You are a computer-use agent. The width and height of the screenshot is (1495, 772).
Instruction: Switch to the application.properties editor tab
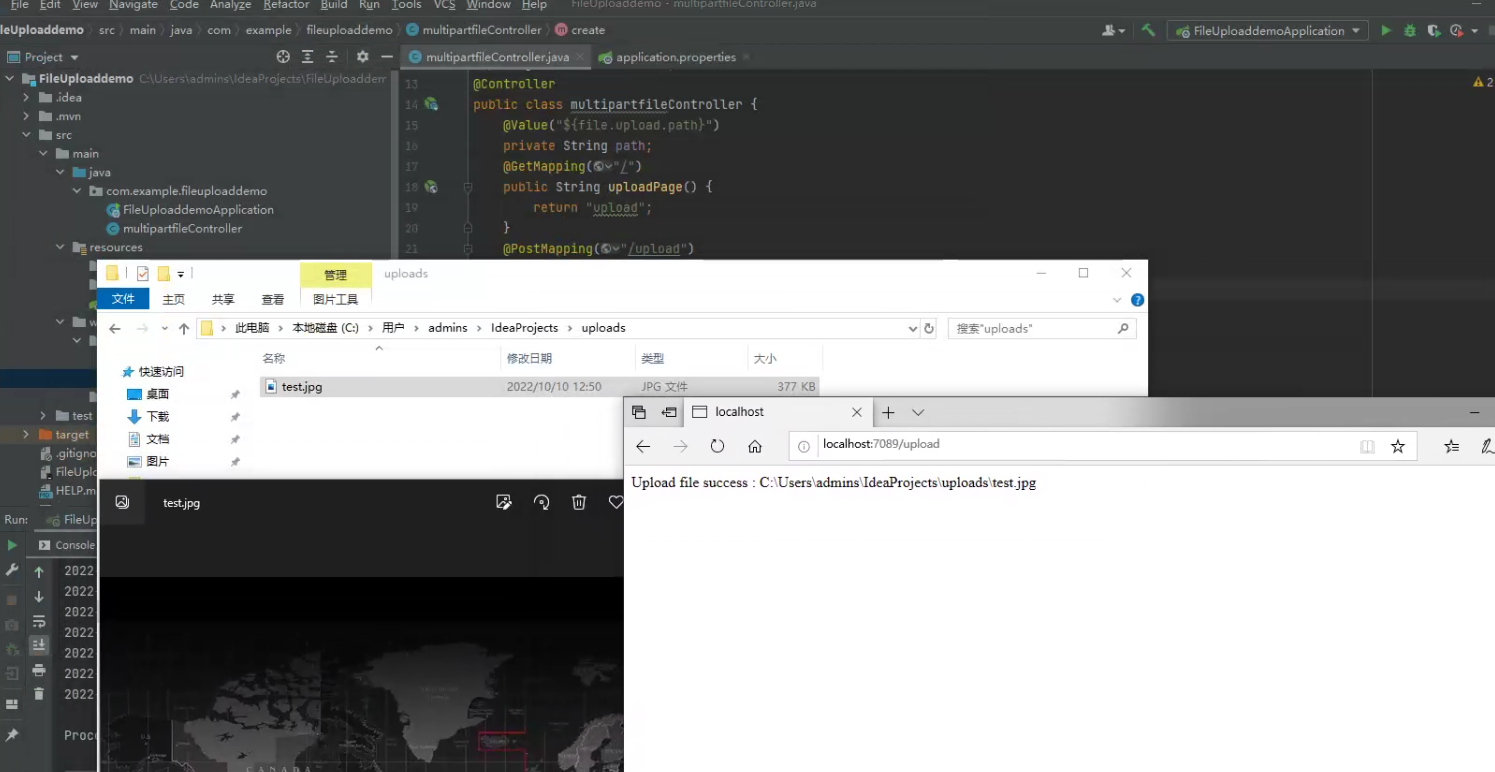click(675, 57)
